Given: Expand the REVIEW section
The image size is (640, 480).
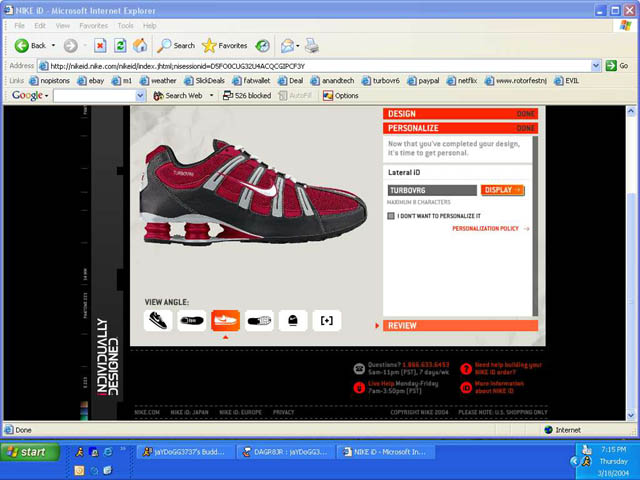Looking at the screenshot, I should click(460, 325).
